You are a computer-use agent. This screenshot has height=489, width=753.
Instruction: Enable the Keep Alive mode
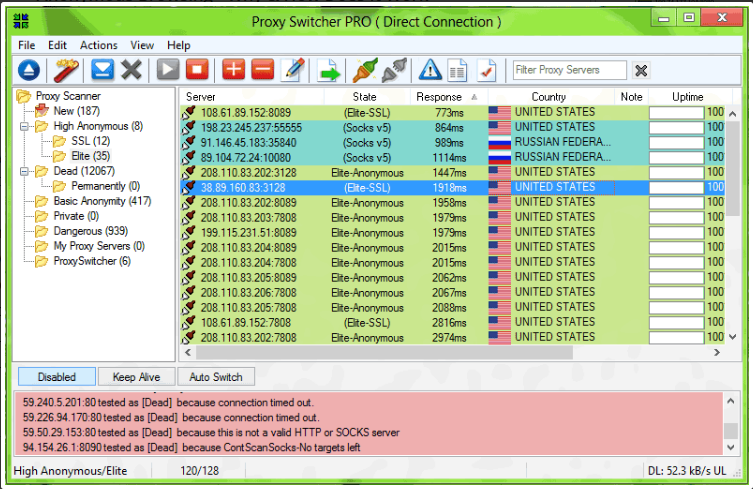[x=137, y=377]
